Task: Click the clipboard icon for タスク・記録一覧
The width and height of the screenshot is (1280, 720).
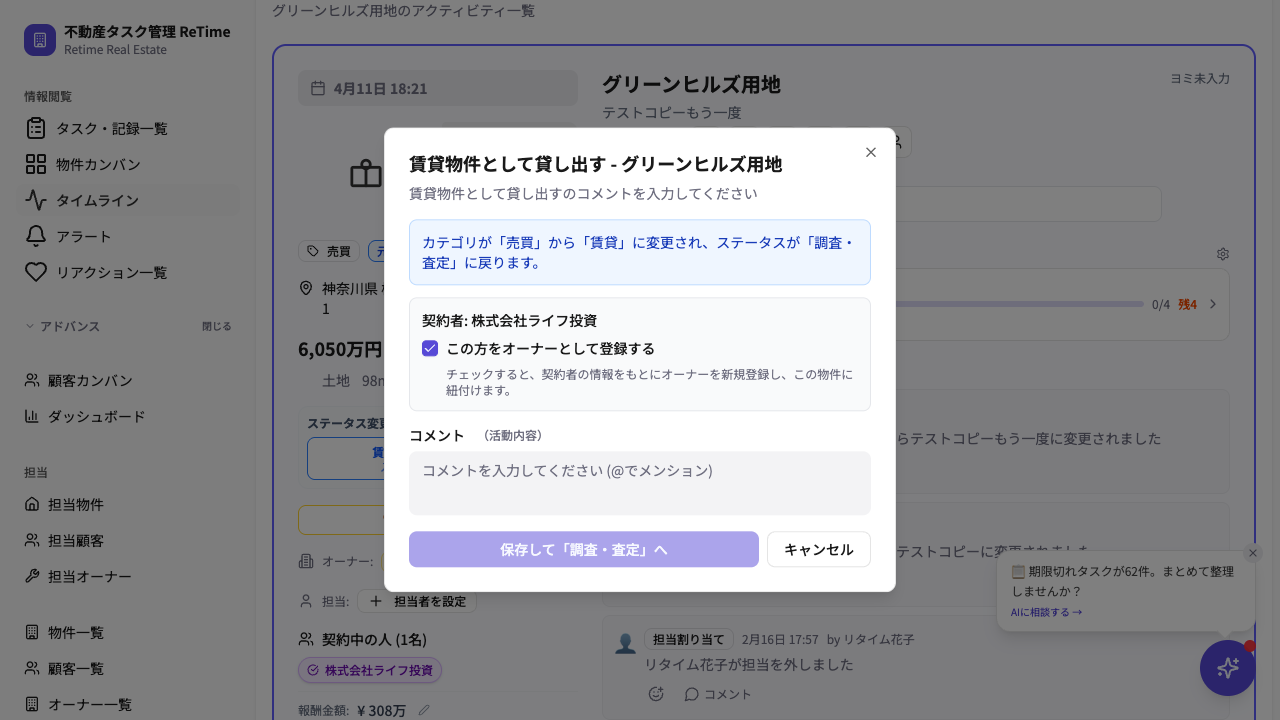Action: tap(36, 128)
